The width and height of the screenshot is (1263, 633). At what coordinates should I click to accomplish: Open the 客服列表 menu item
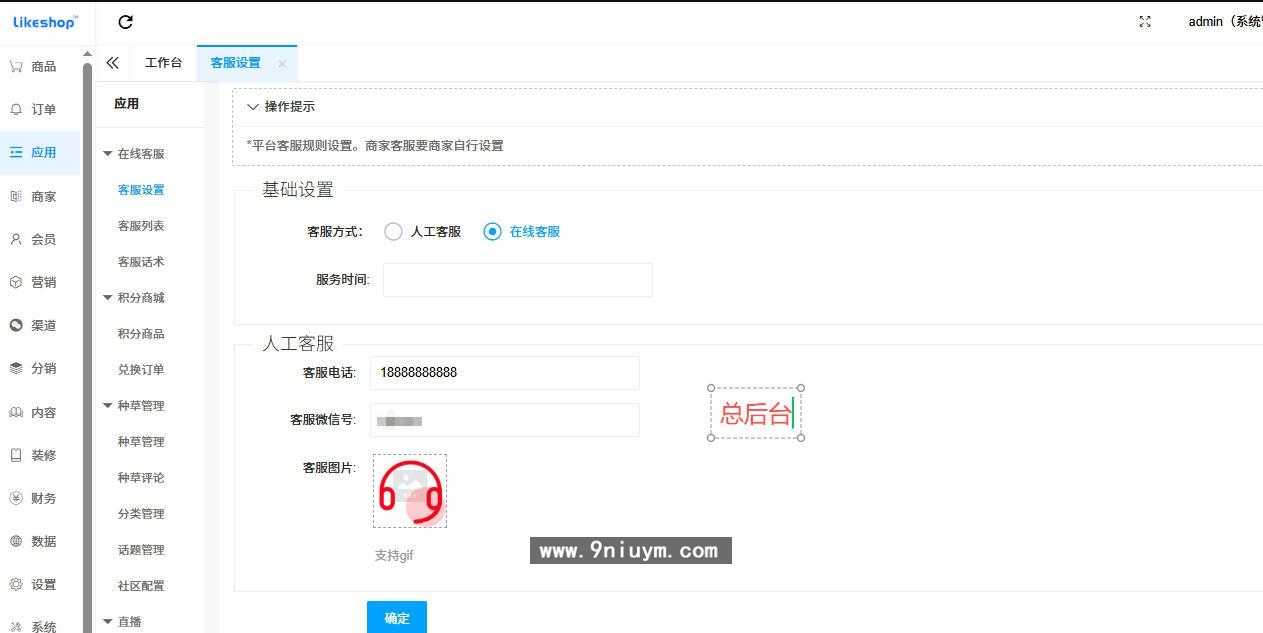click(x=140, y=225)
